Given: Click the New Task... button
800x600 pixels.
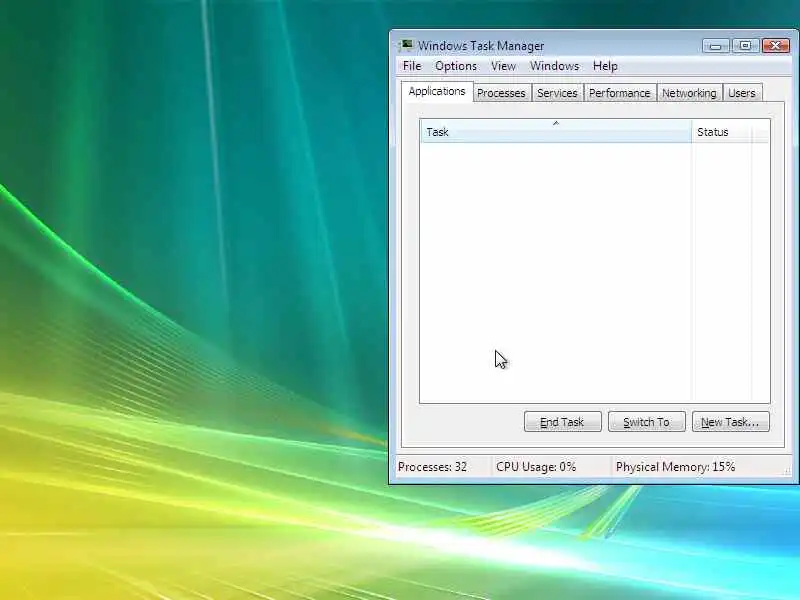Looking at the screenshot, I should pos(730,422).
